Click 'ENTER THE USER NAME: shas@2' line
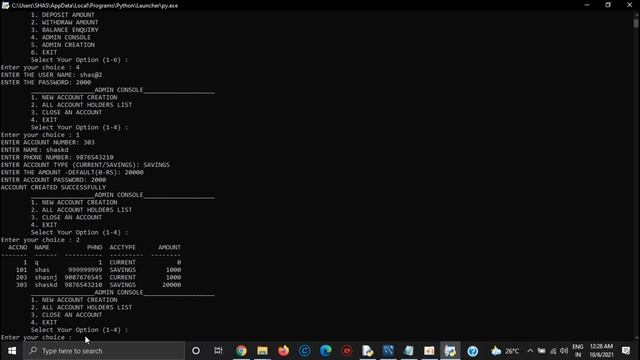The width and height of the screenshot is (640, 360). [x=51, y=75]
